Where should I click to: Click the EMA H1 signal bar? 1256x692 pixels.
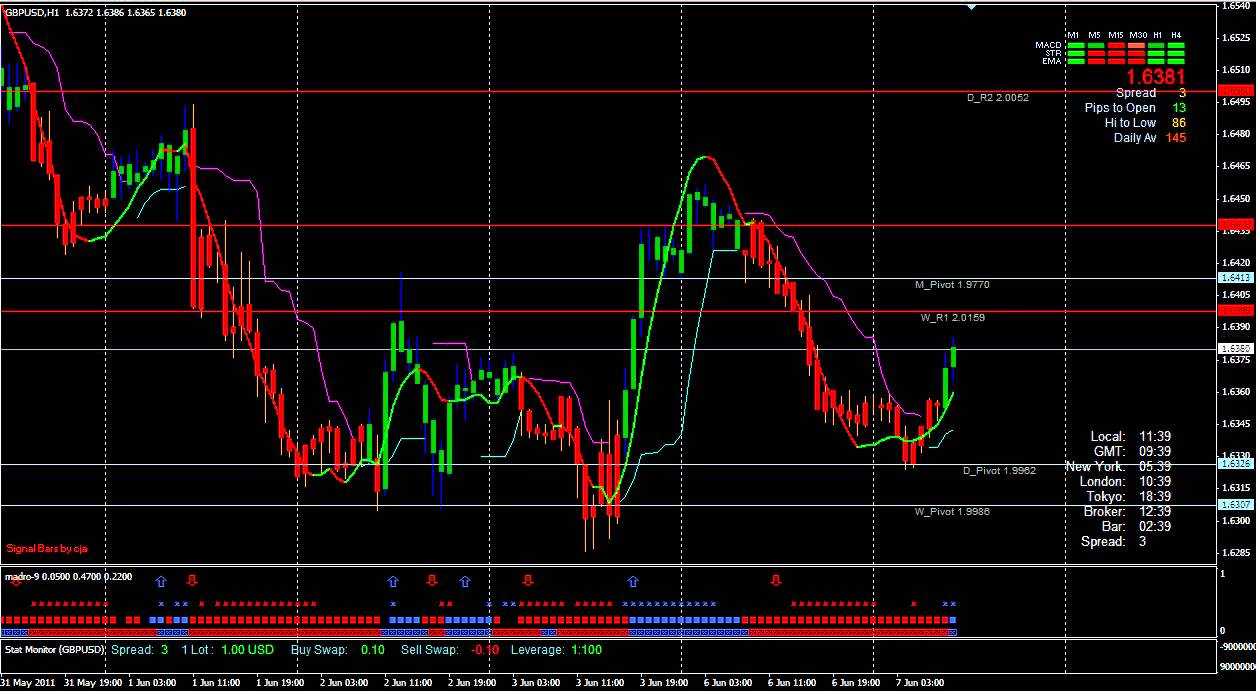coord(1156,61)
